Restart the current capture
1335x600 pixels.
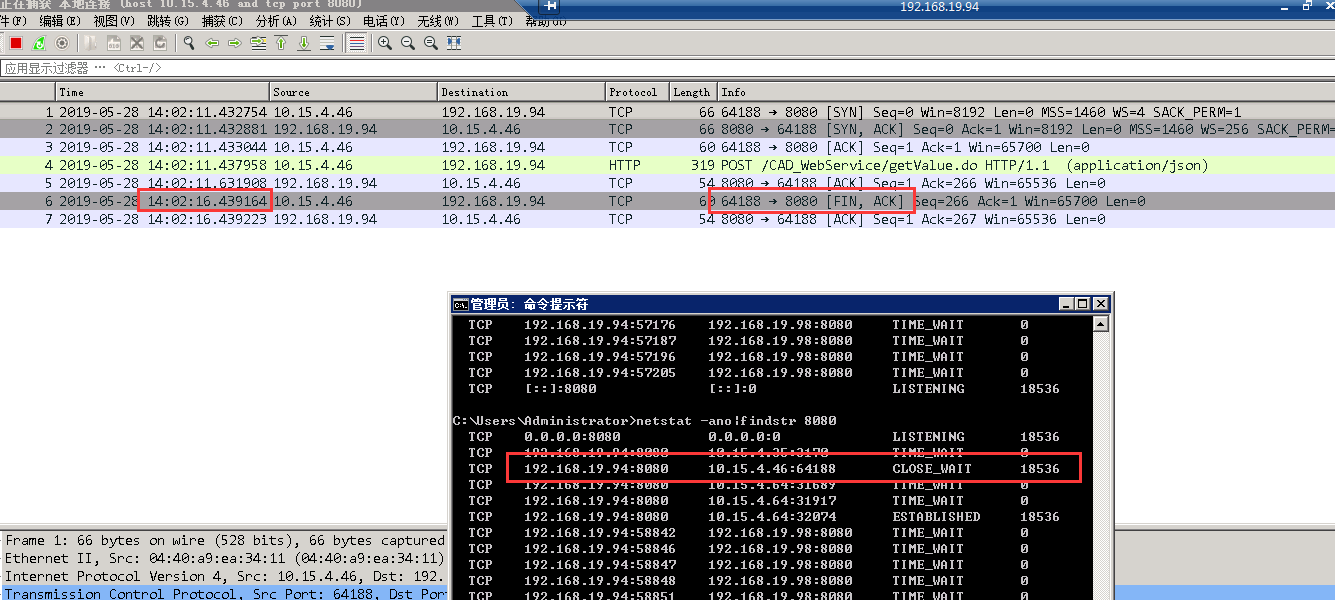pyautogui.click(x=39, y=43)
